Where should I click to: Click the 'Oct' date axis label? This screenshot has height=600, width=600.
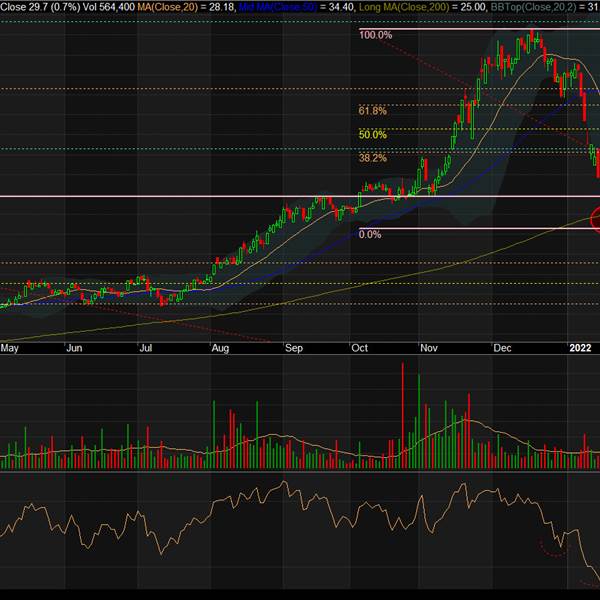(x=359, y=348)
